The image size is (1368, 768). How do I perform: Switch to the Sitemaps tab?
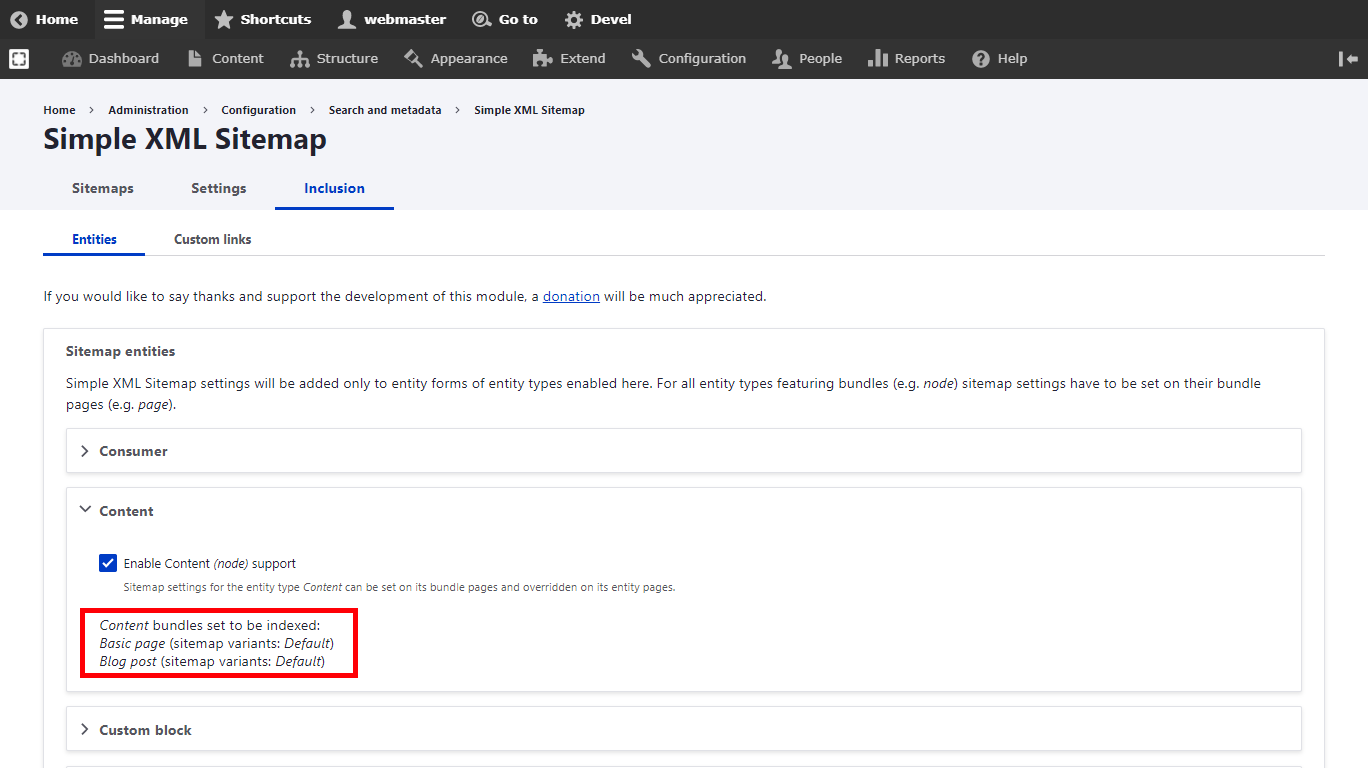tap(102, 188)
